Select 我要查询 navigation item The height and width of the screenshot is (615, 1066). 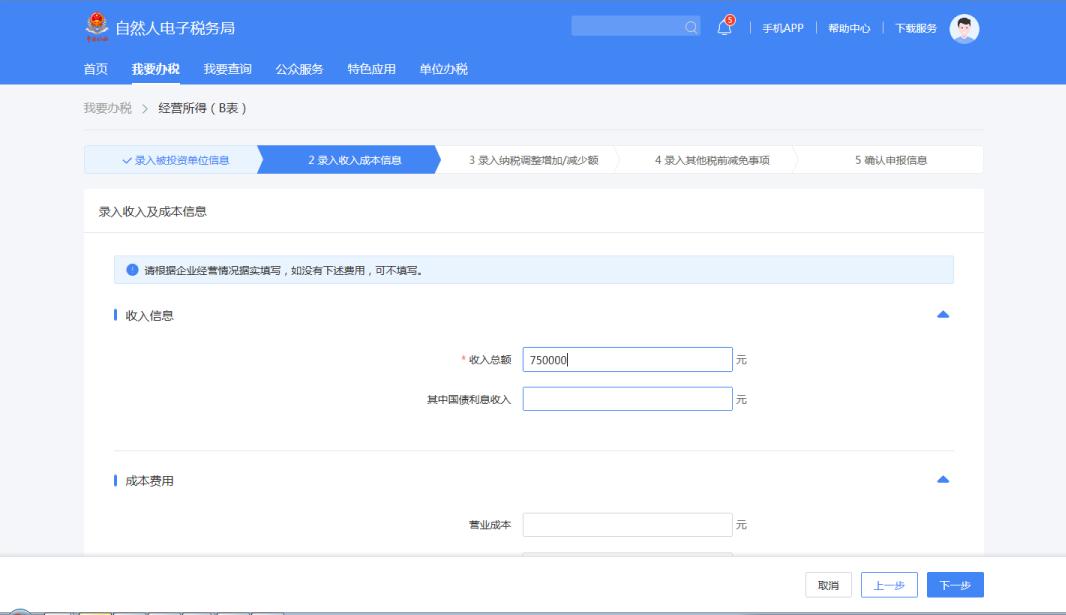227,69
